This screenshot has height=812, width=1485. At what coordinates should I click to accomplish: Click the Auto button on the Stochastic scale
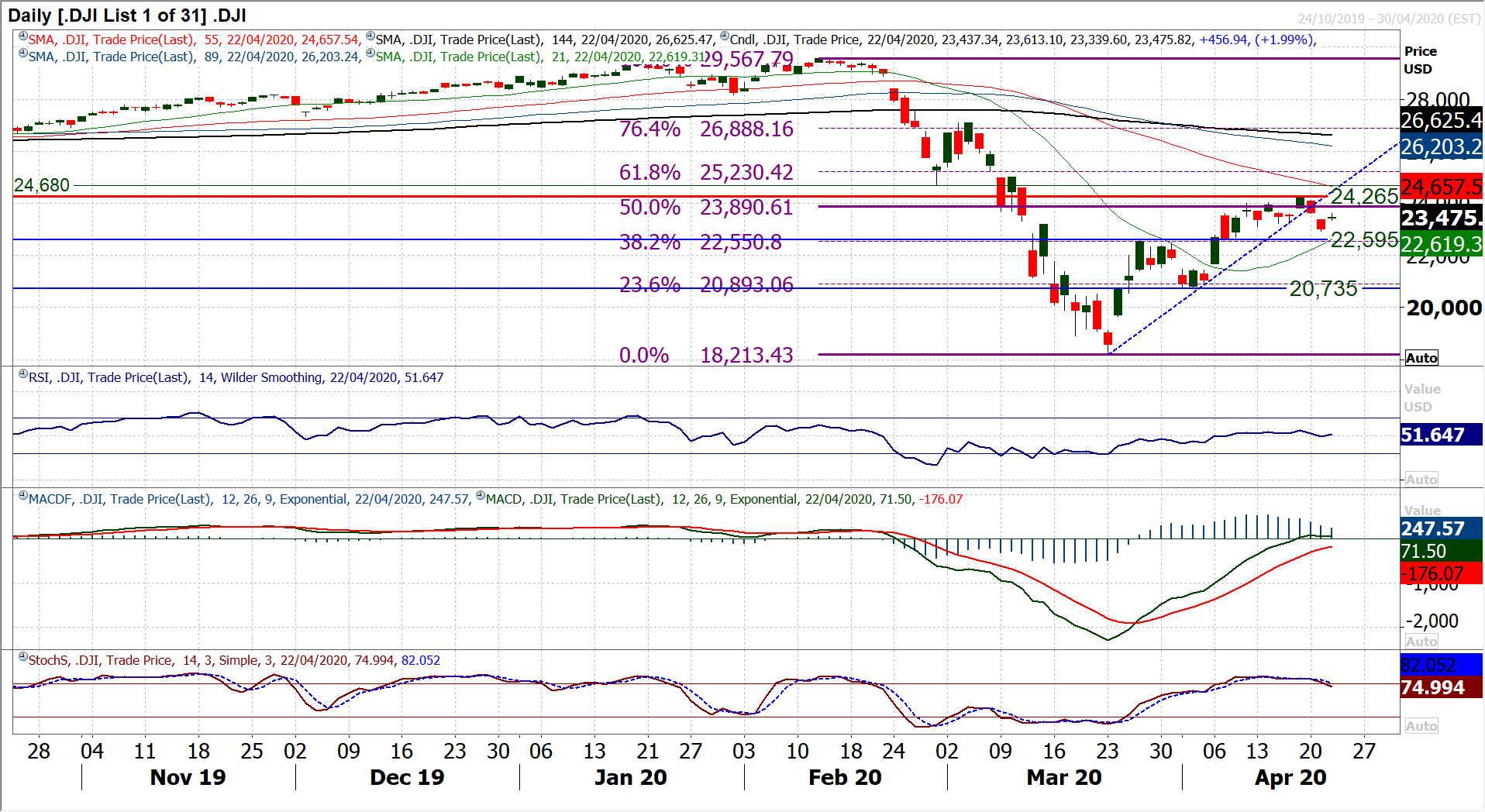[1421, 726]
